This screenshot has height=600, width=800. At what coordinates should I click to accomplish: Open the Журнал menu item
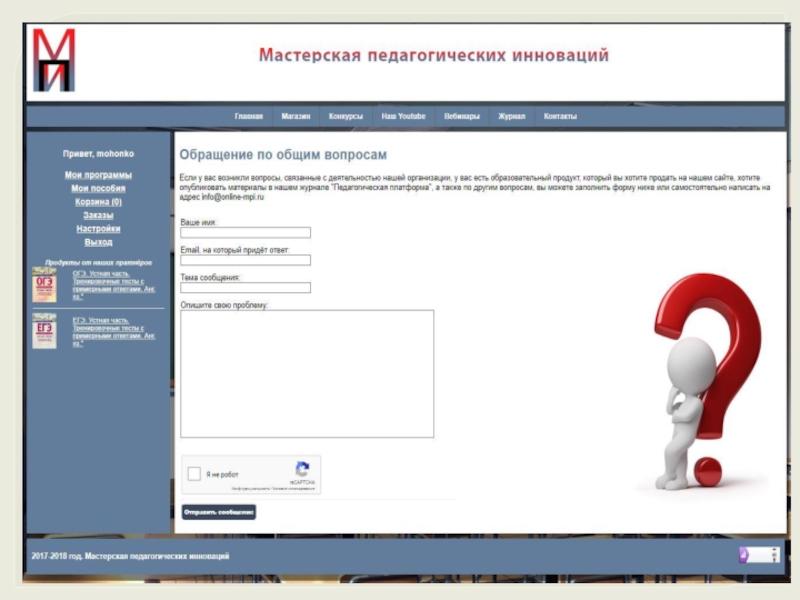coord(511,117)
